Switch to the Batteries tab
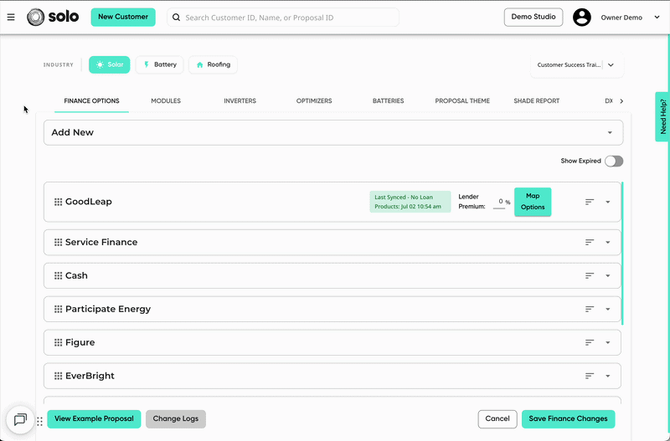This screenshot has height=441, width=670. tap(388, 101)
